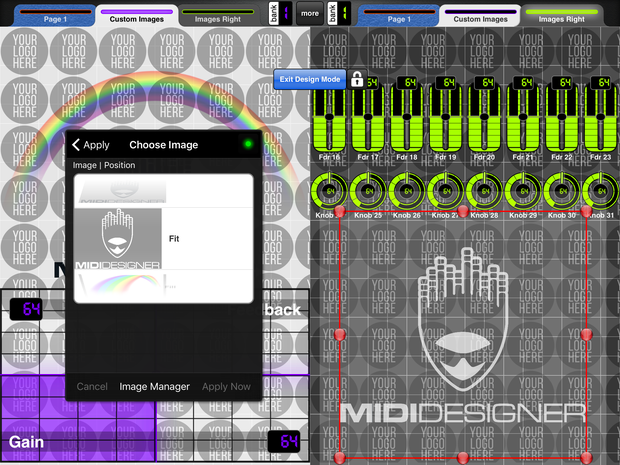Click the right-middle red resize handle
This screenshot has width=620, height=465.
click(586, 335)
